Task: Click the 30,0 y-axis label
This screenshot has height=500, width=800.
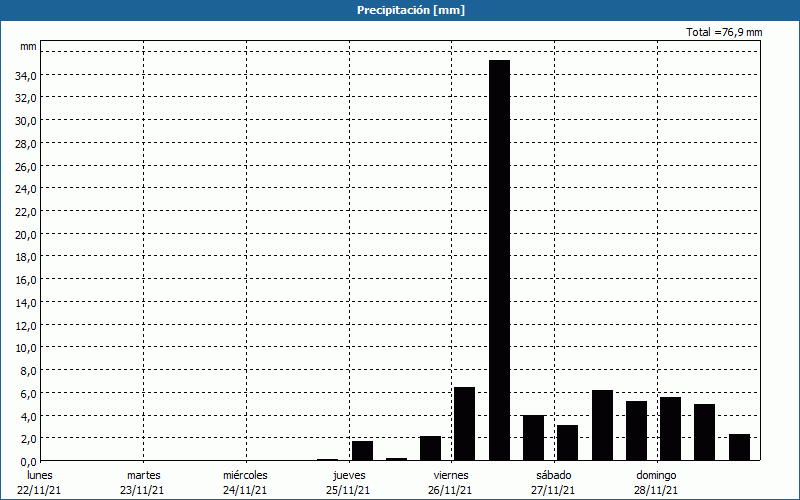Action: [x=26, y=121]
